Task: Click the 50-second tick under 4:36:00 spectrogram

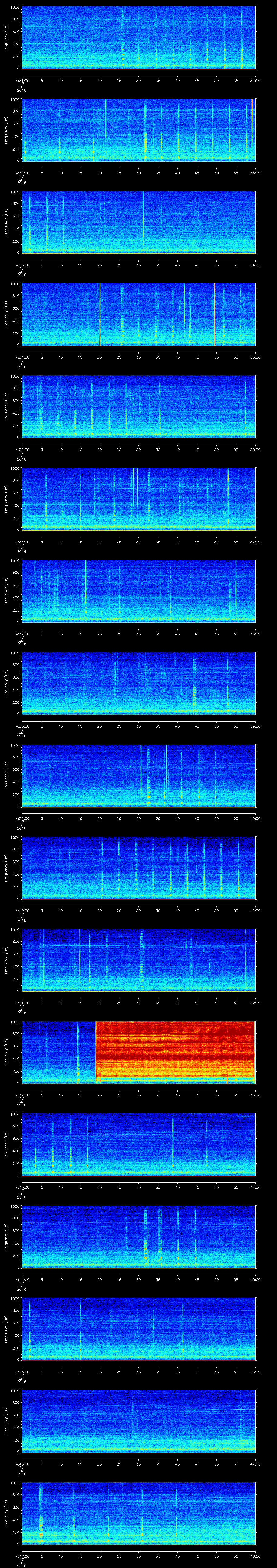Action: [216, 542]
